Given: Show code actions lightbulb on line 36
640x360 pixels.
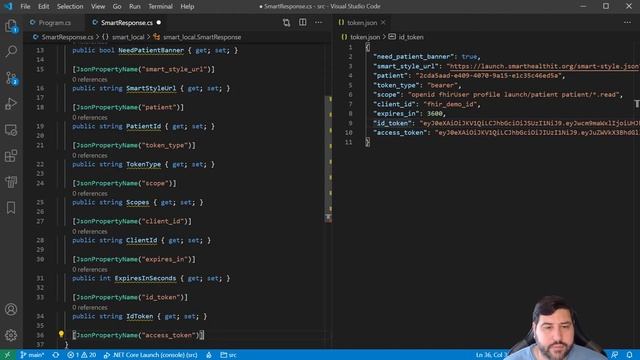Looking at the screenshot, I should coord(61,334).
